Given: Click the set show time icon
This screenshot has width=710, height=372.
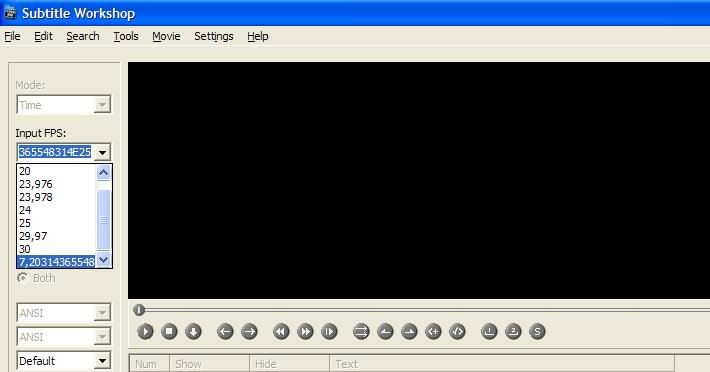Looking at the screenshot, I should tap(385, 332).
